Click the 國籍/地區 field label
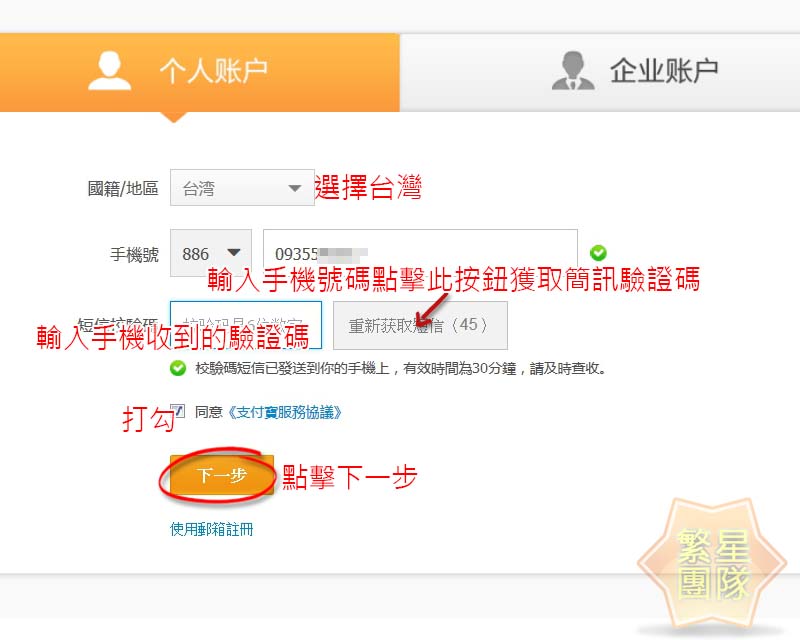The width and height of the screenshot is (800, 640). pos(123,188)
